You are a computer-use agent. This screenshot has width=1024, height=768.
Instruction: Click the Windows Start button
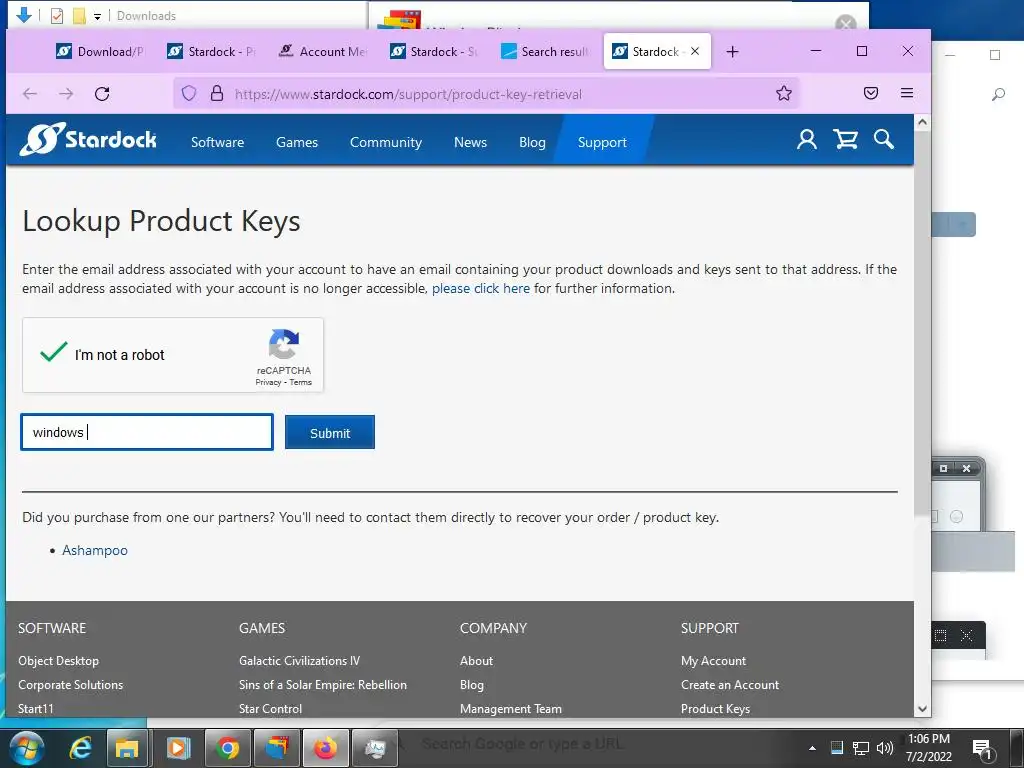27,748
